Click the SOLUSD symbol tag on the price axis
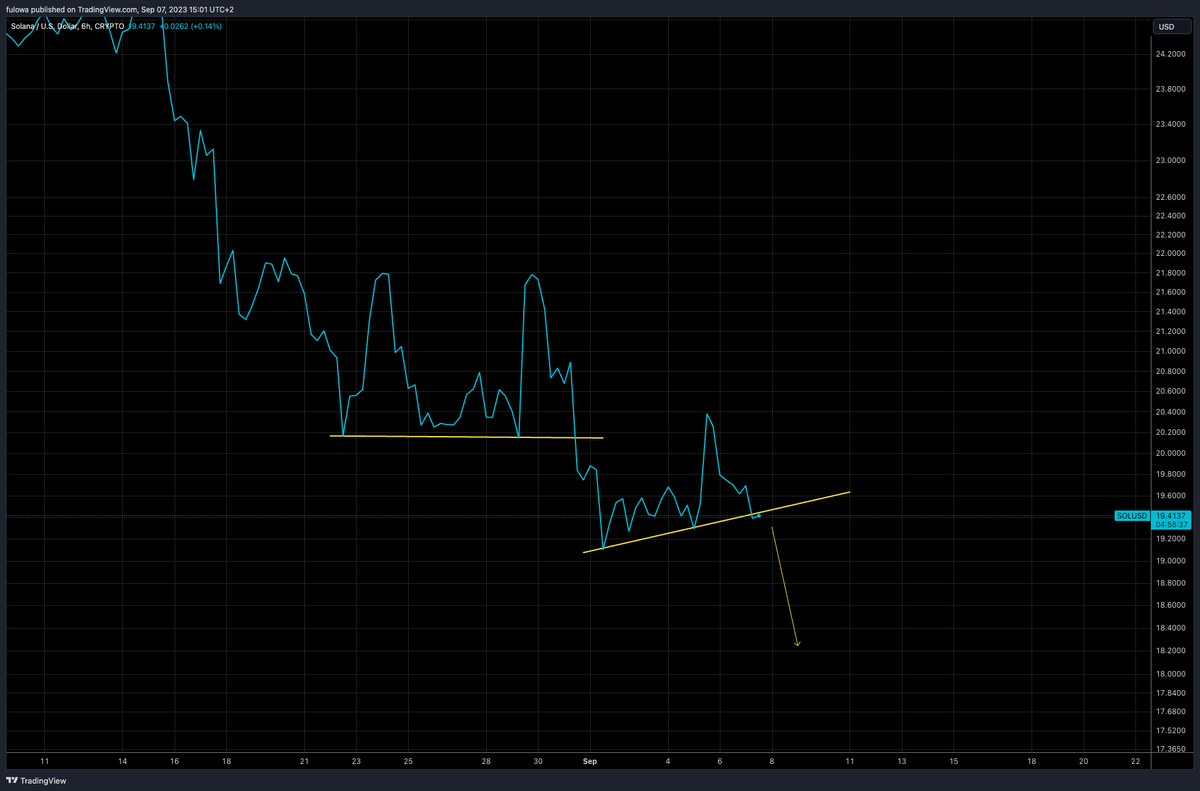1200x791 pixels. click(x=1132, y=515)
